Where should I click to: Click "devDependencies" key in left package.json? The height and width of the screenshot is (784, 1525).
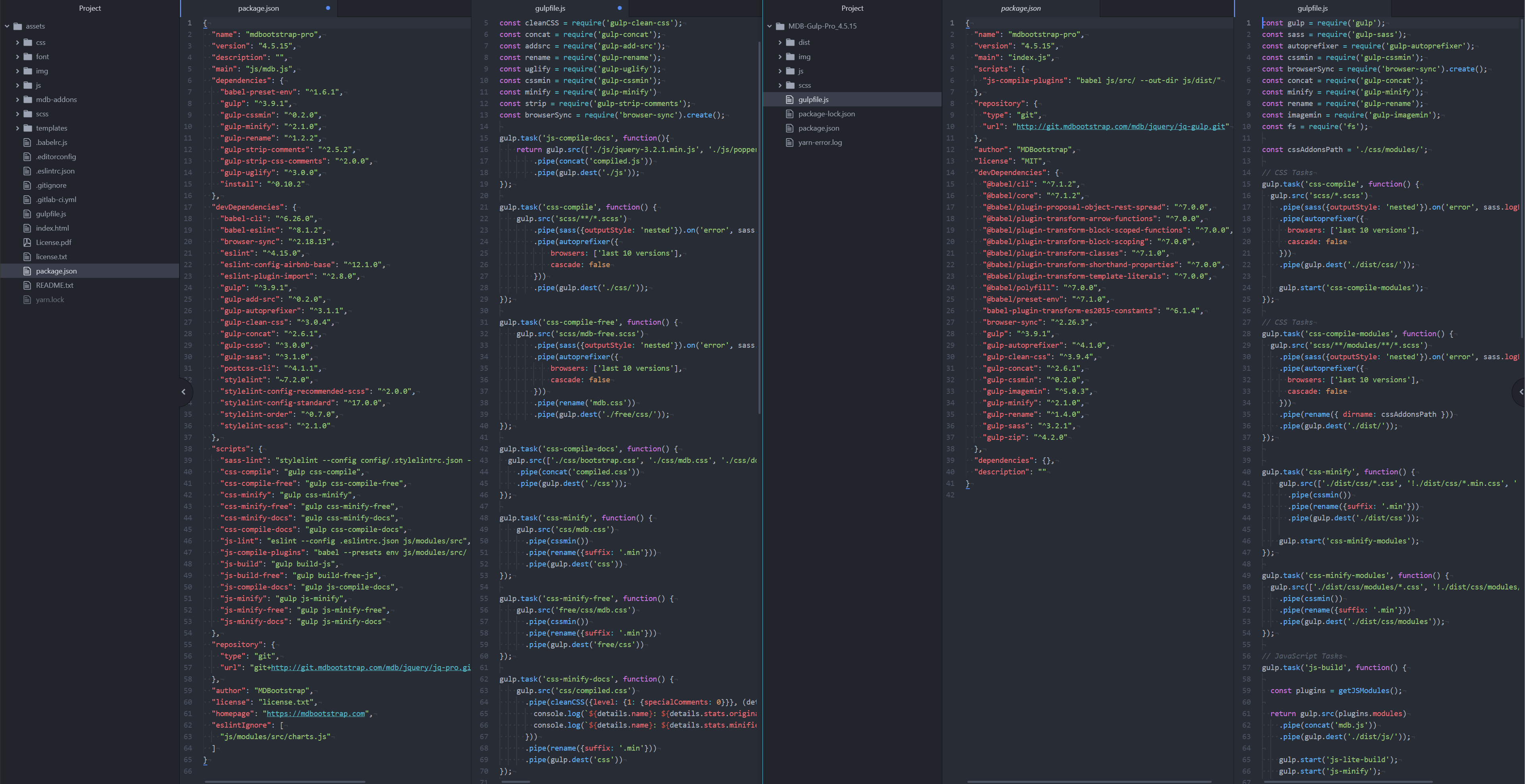(x=250, y=207)
